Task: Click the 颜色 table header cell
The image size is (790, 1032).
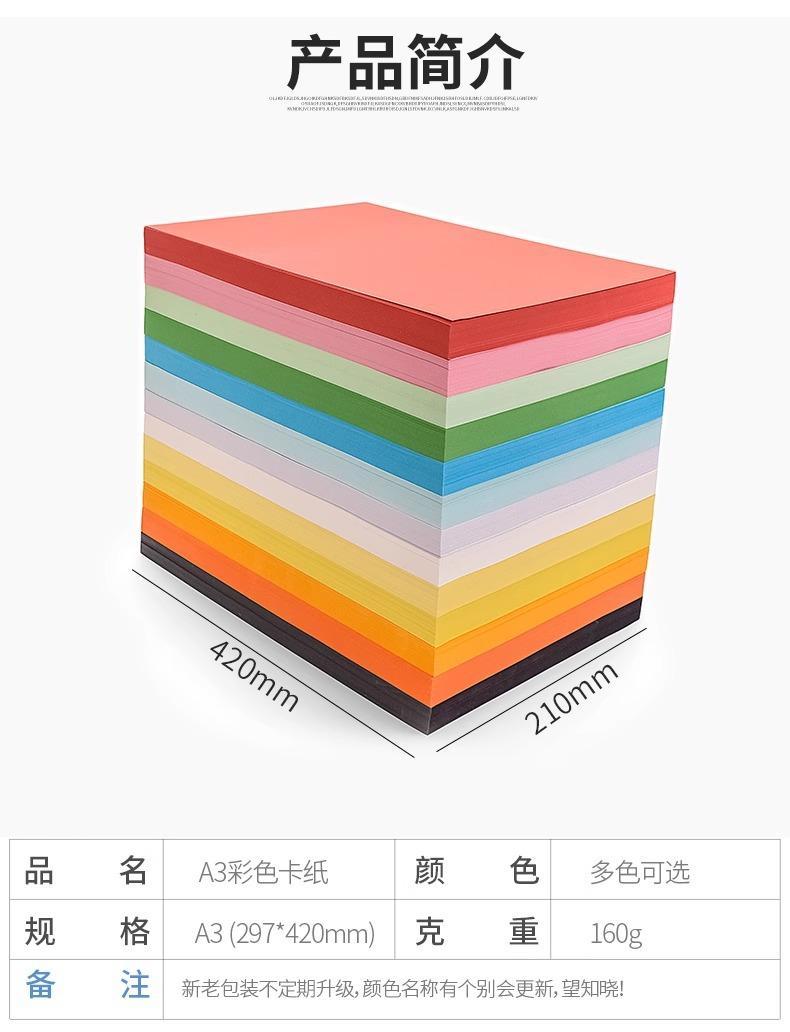Action: click(x=473, y=870)
